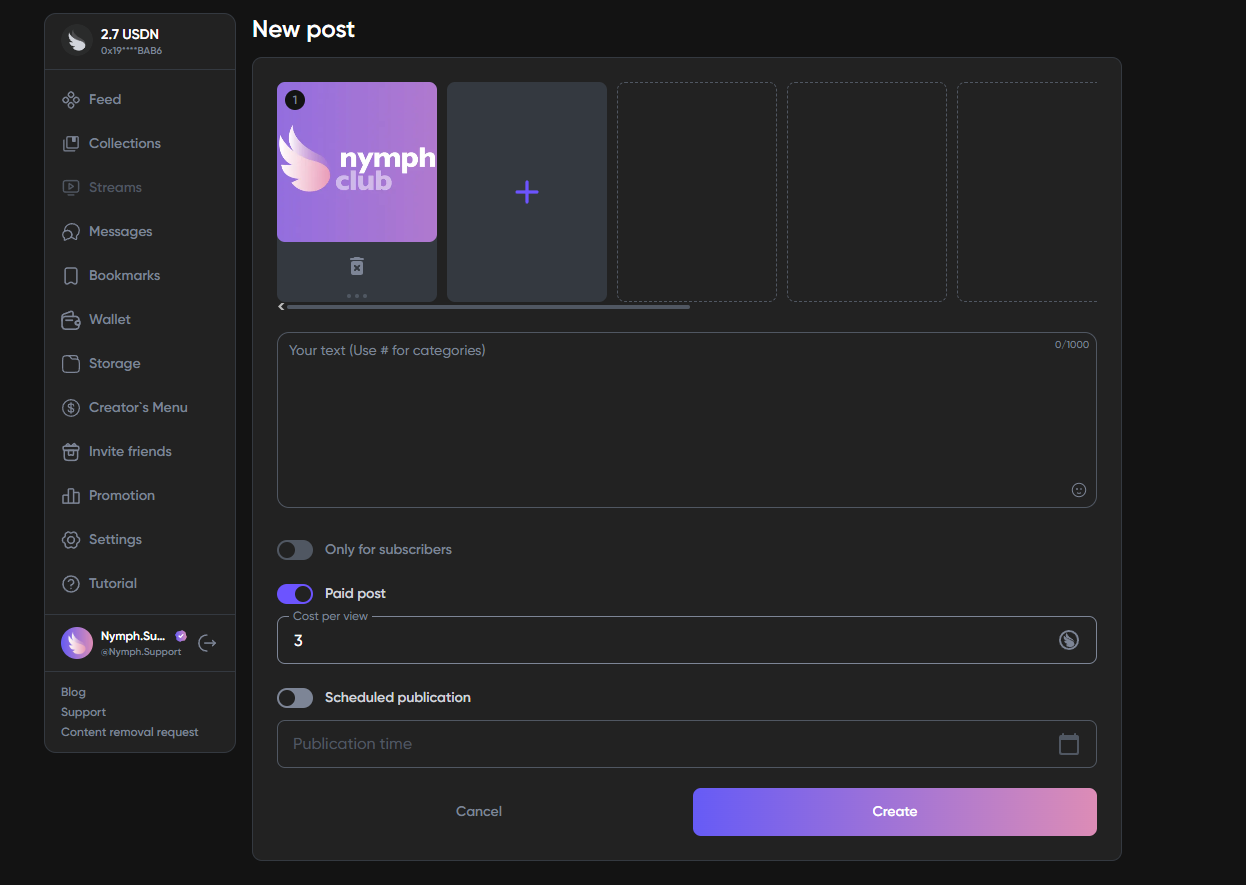Viewport: 1246px width, 885px height.
Task: Open the emoji picker in text area
Action: 1079,490
